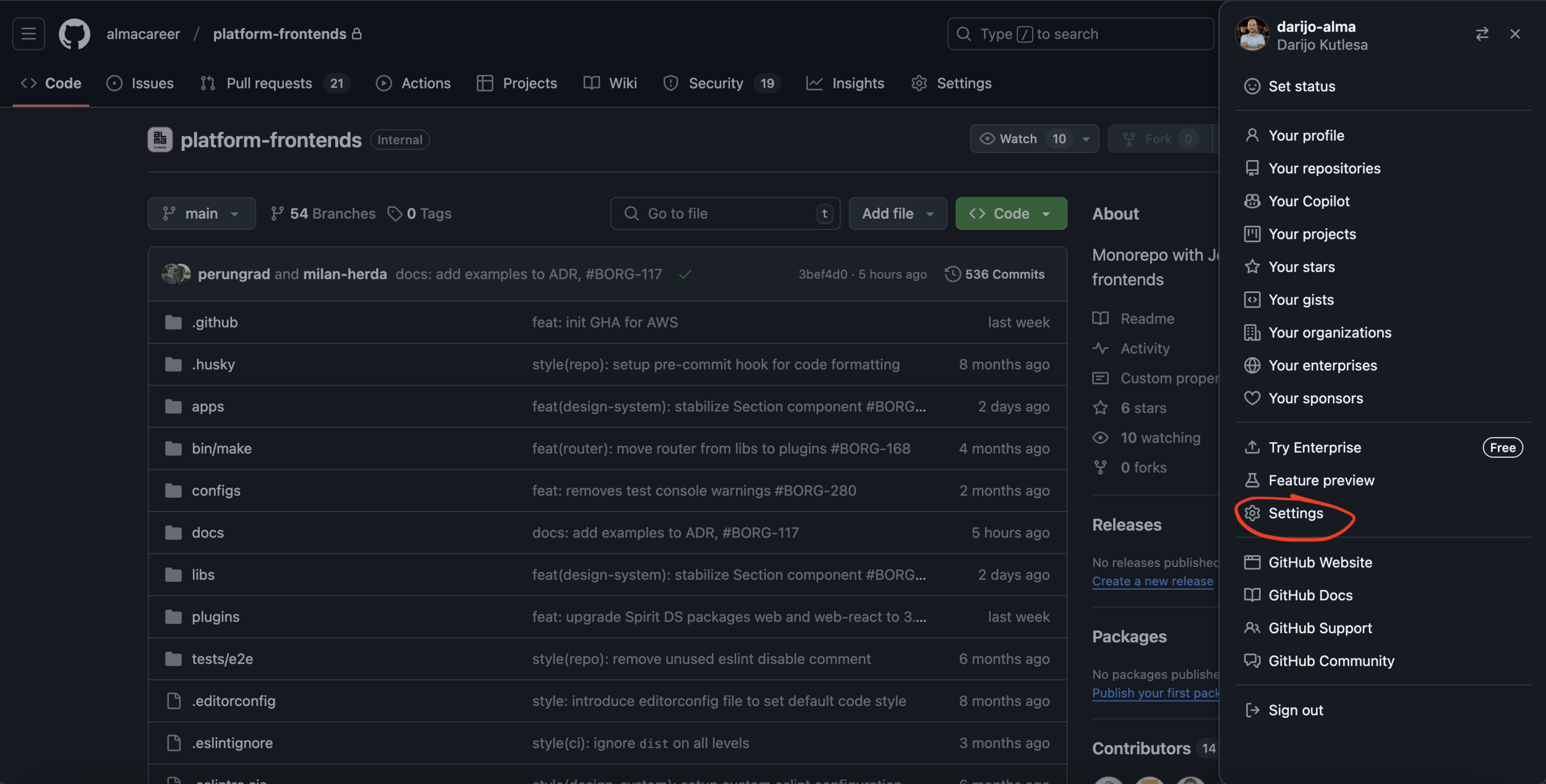The height and width of the screenshot is (784, 1546).
Task: Click Sign out in the user menu
Action: (1295, 710)
